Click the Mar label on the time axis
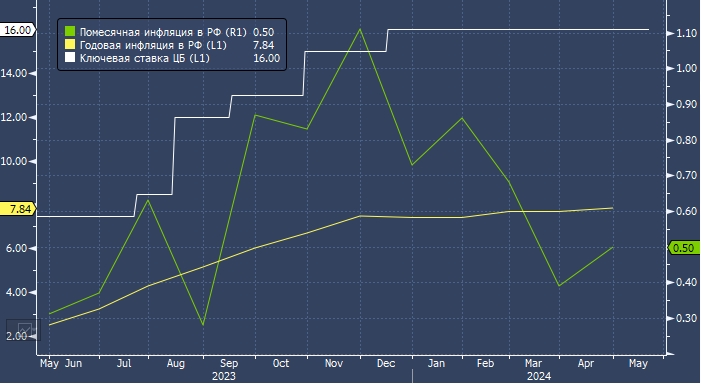Image resolution: width=701 pixels, height=384 pixels. tap(533, 363)
